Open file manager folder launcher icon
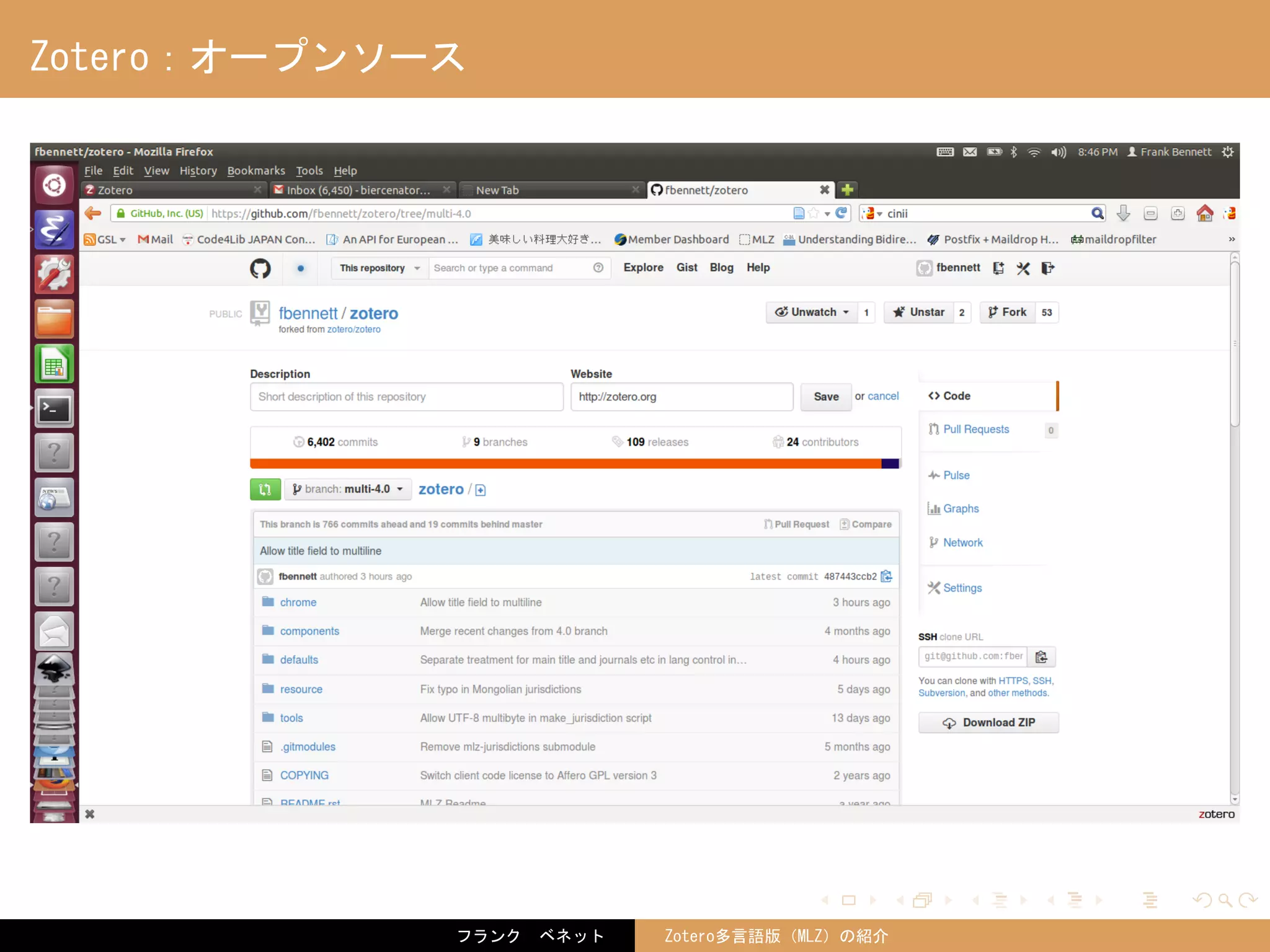The image size is (1270, 952). (x=55, y=320)
